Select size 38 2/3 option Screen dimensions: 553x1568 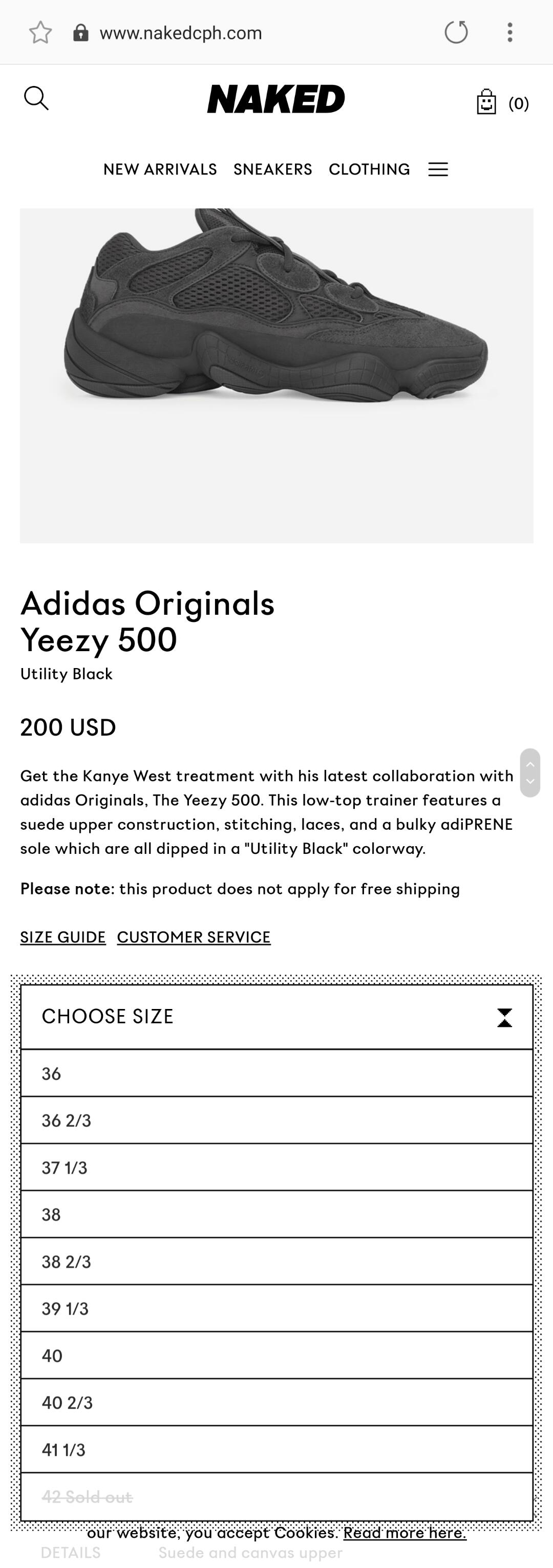pos(277,1261)
